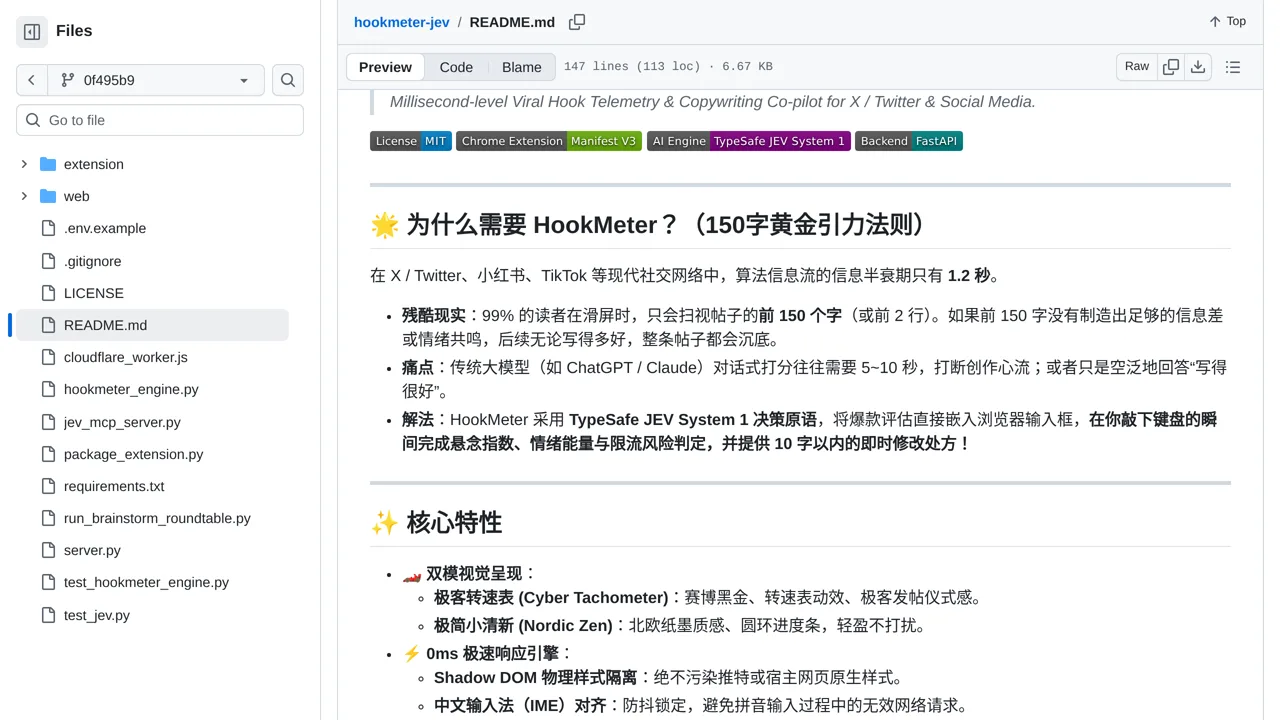Expand the web folder chevron
The width and height of the screenshot is (1280, 720).
click(x=24, y=196)
